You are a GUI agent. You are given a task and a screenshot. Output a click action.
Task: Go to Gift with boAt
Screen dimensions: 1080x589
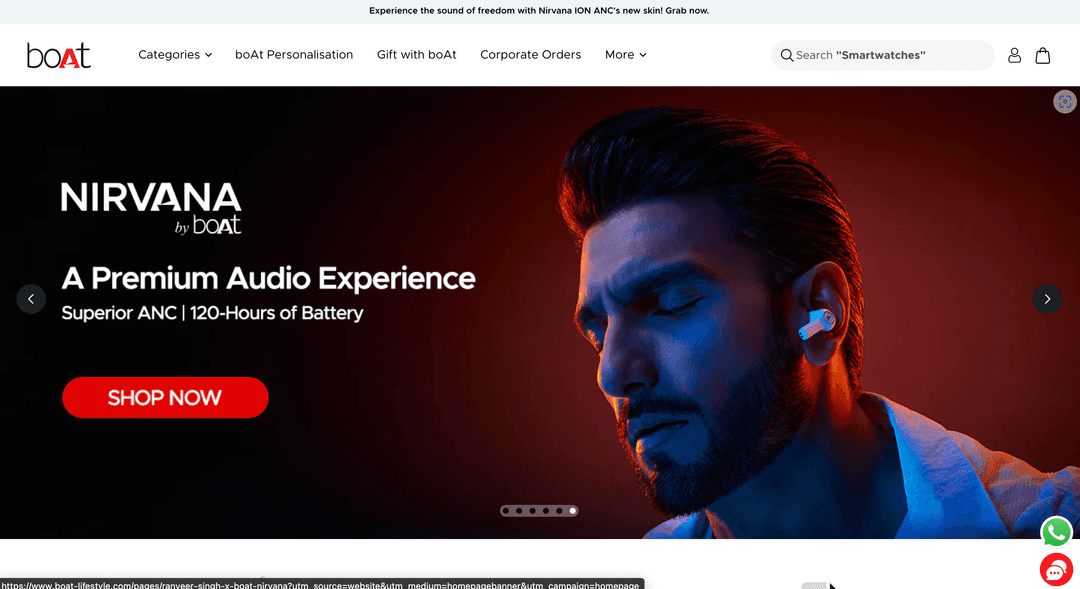417,54
